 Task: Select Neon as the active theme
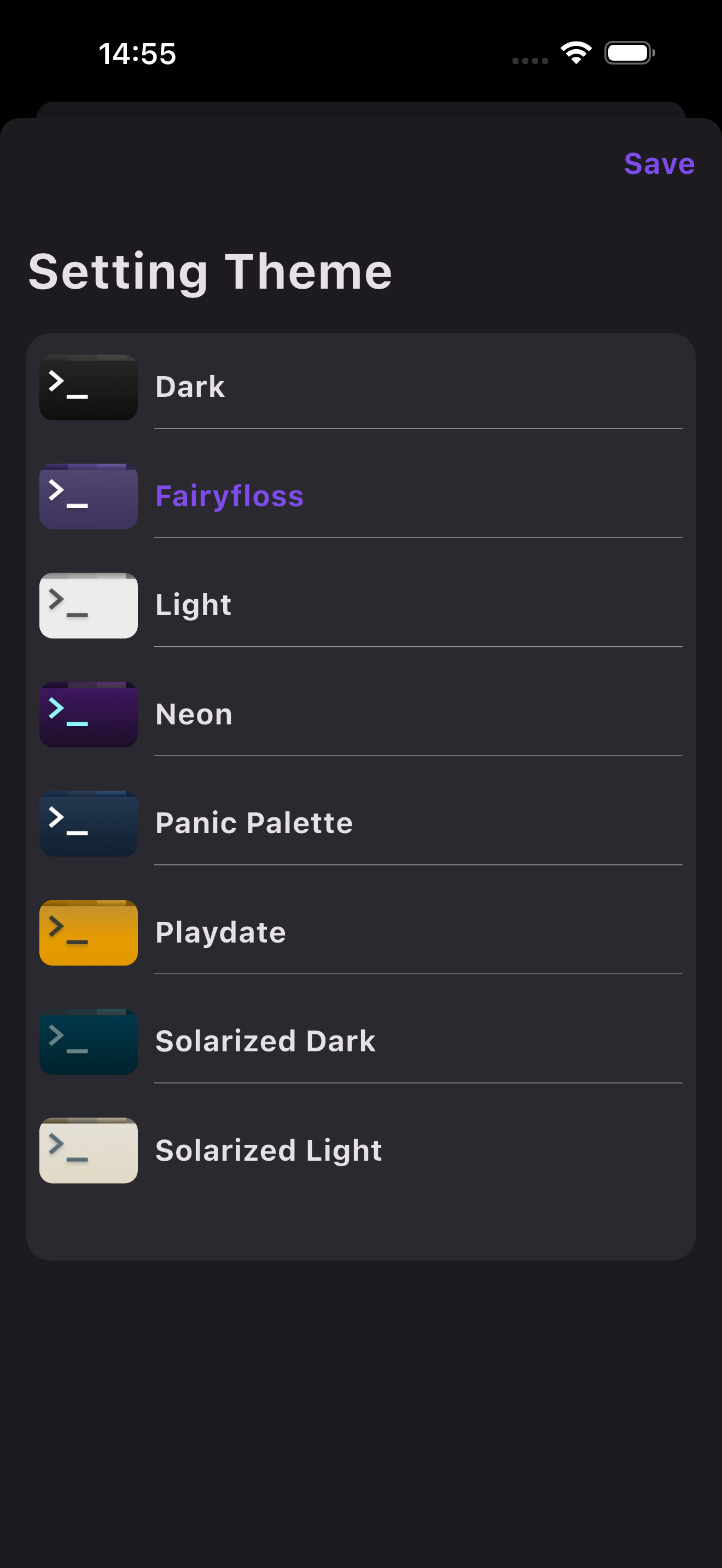tap(193, 715)
